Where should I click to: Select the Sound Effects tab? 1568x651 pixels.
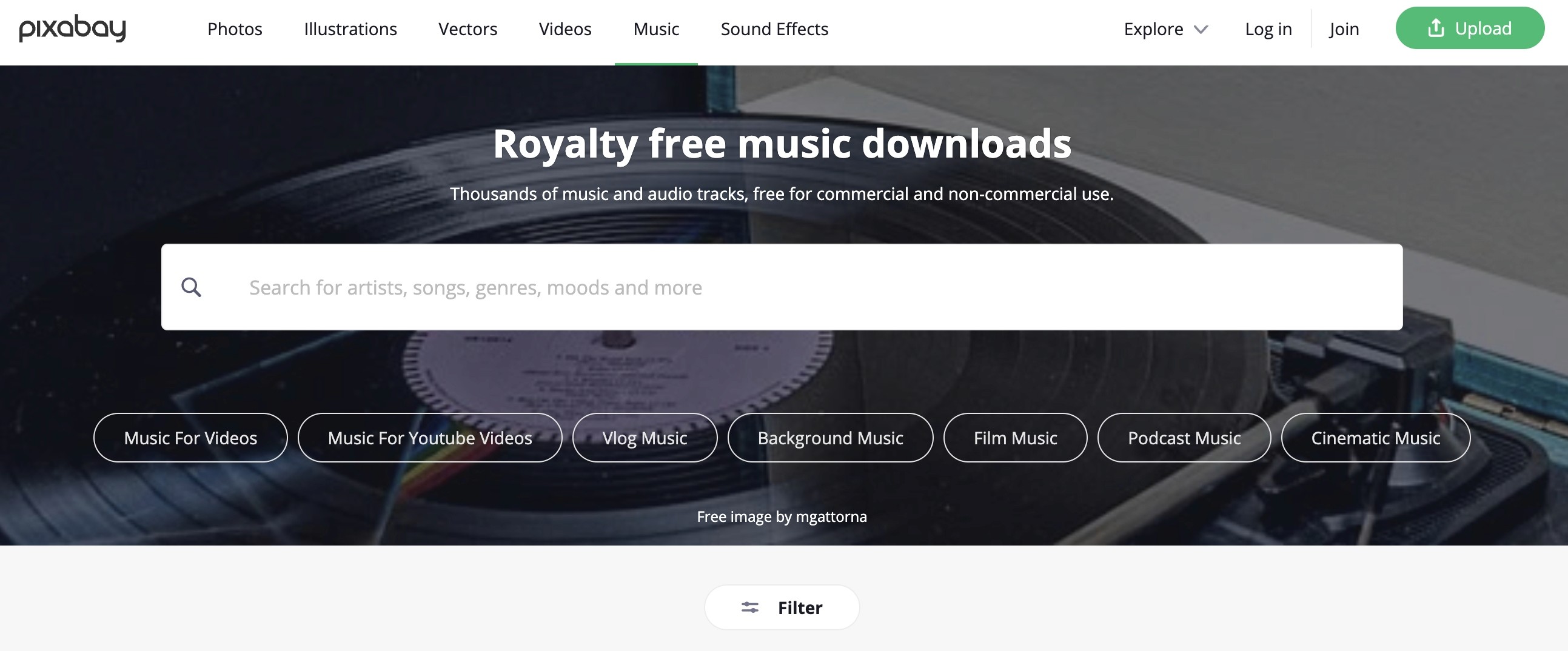774,29
